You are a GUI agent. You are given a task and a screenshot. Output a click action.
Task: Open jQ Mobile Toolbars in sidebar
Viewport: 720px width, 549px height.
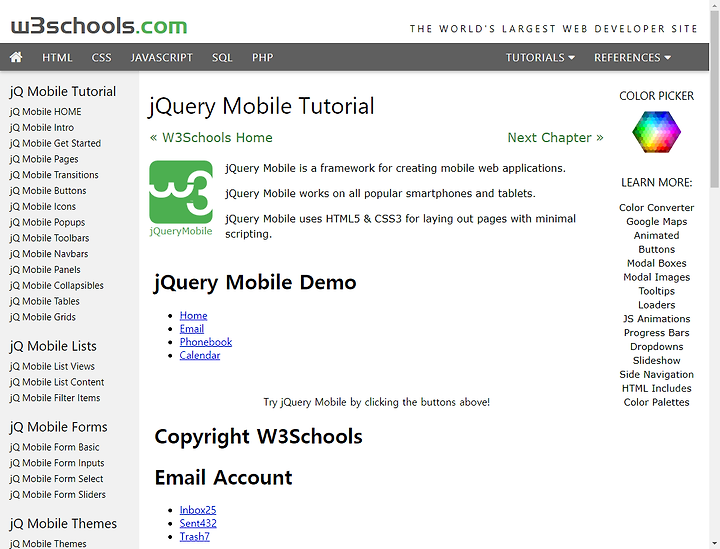point(49,238)
